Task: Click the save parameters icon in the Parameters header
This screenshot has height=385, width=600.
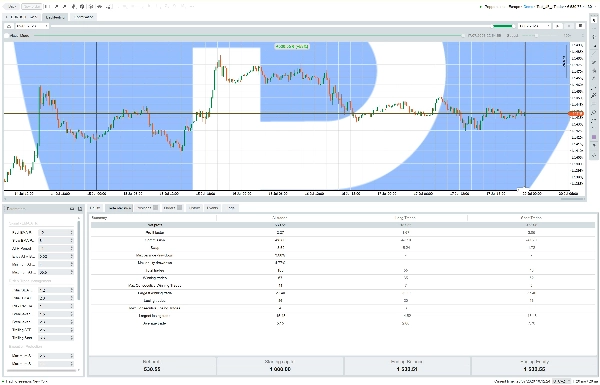Action: click(72, 209)
